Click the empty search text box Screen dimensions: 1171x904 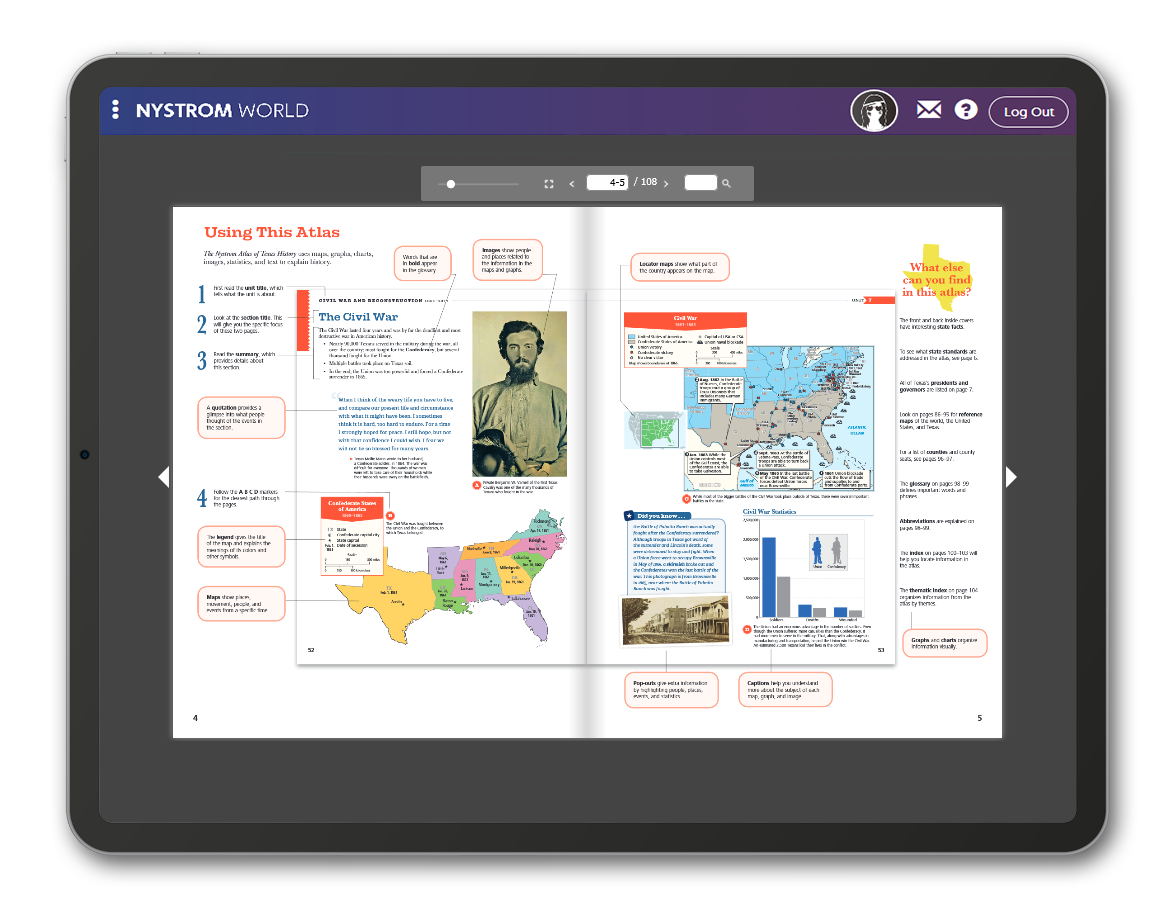pyautogui.click(x=700, y=183)
